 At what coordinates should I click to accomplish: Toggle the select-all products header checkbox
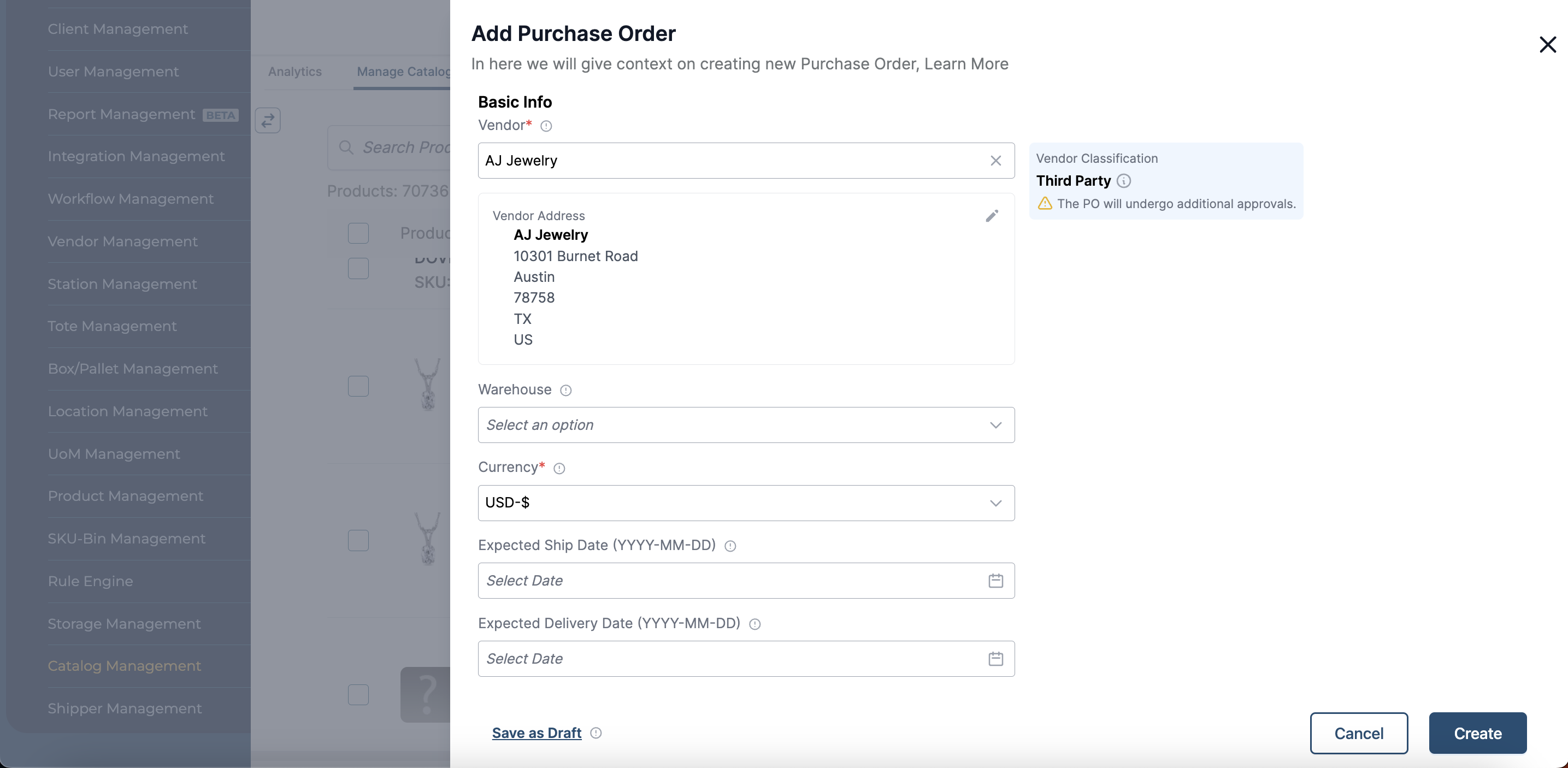click(358, 233)
